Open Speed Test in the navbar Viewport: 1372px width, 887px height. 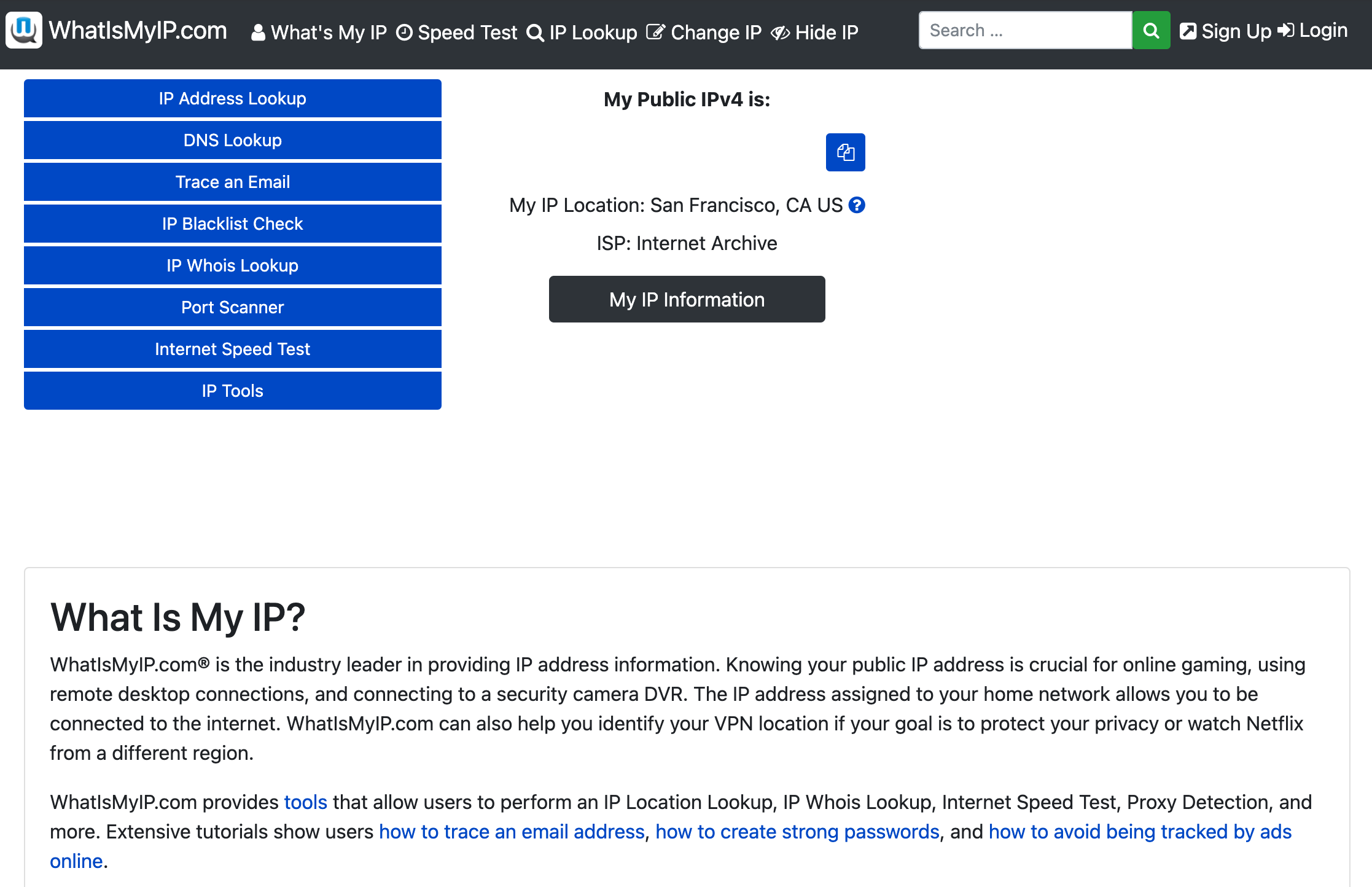click(457, 32)
